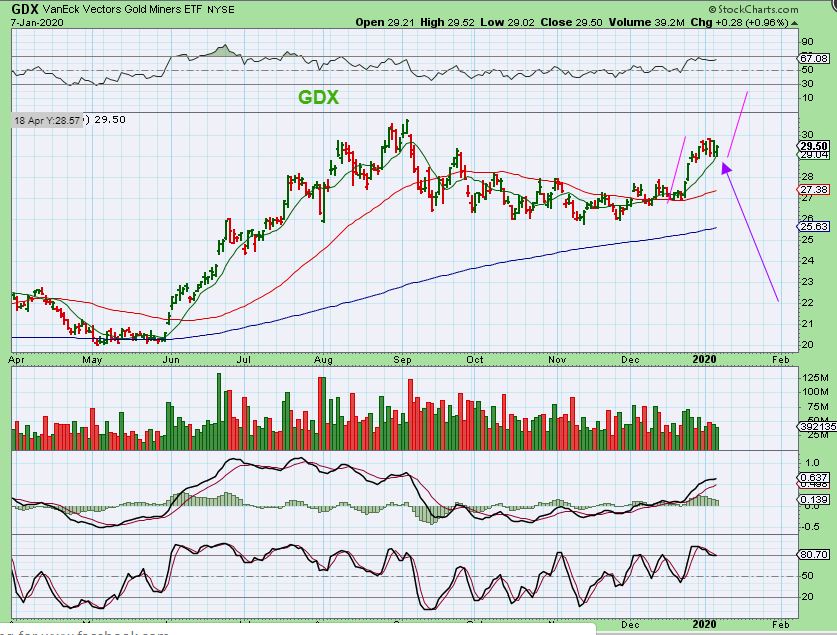The image size is (837, 635).
Task: Click the Sep label under price panel
Action: pyautogui.click(x=402, y=360)
